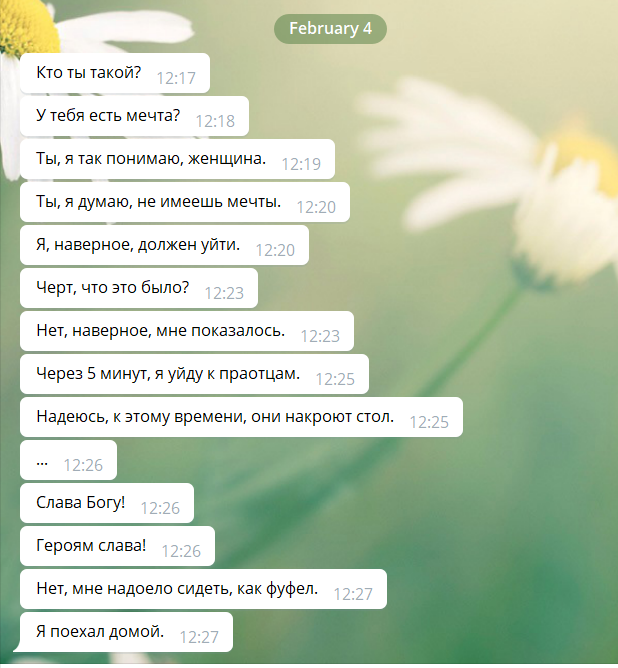Click message "Через 5 минут, я уйду к праотцам."

(194, 374)
